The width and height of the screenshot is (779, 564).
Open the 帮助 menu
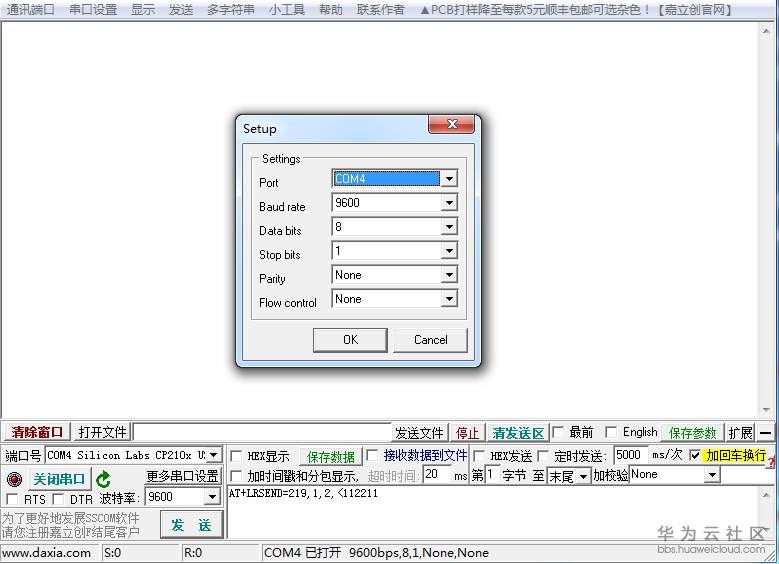[331, 9]
